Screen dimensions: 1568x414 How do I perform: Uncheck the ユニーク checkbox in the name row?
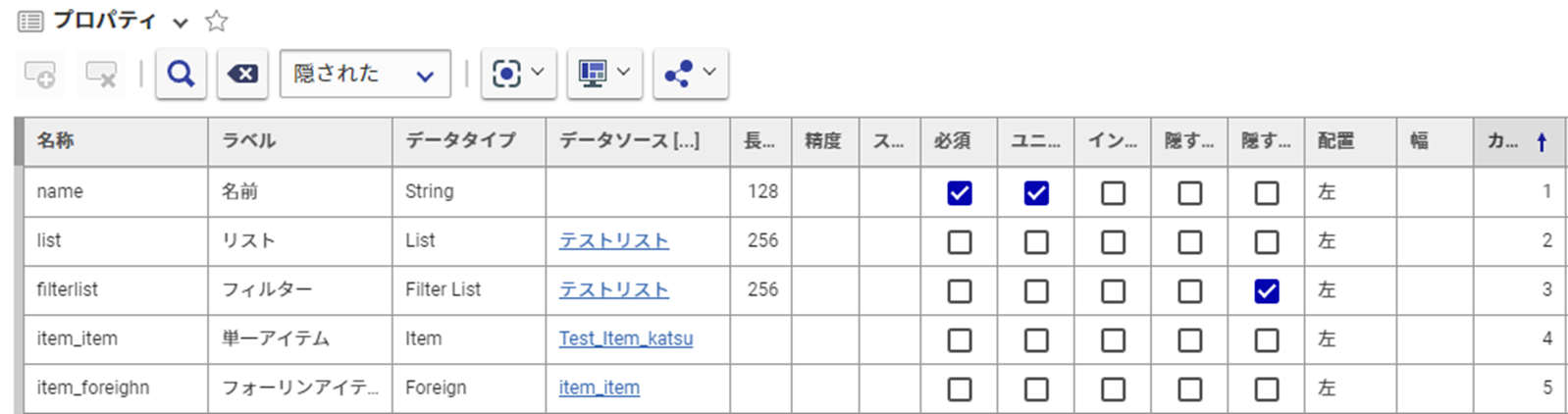pyautogui.click(x=1036, y=193)
